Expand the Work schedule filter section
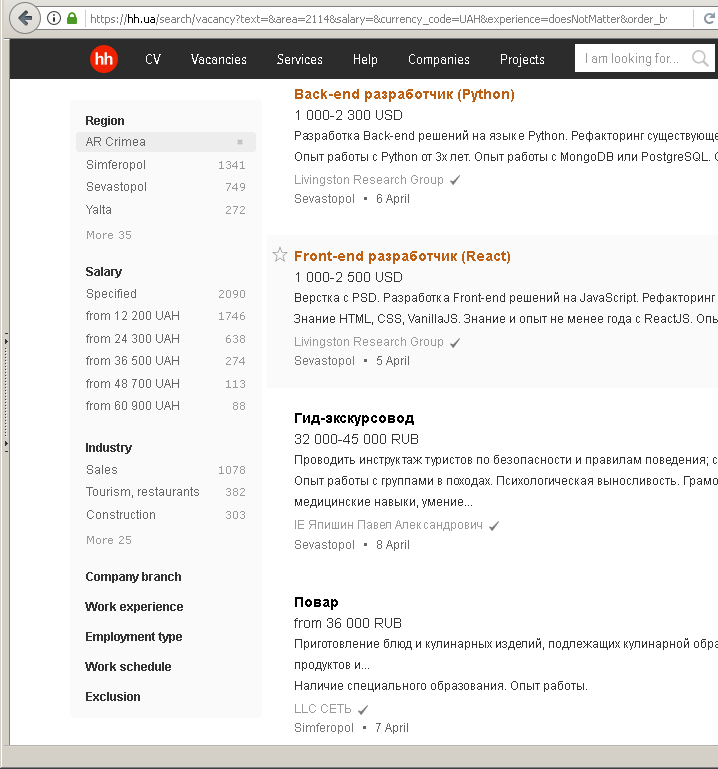 click(128, 666)
